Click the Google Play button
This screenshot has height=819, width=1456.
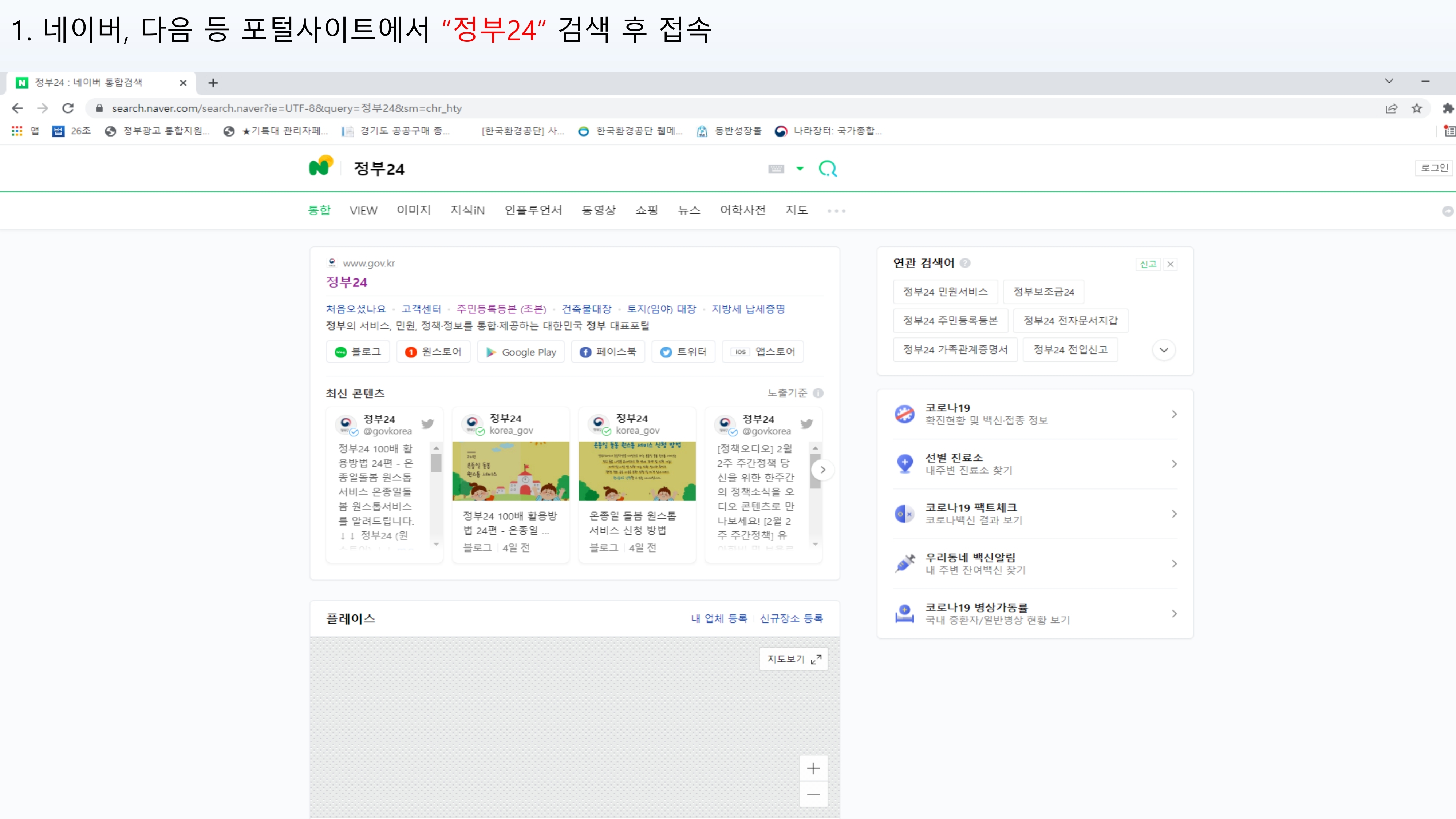(521, 352)
